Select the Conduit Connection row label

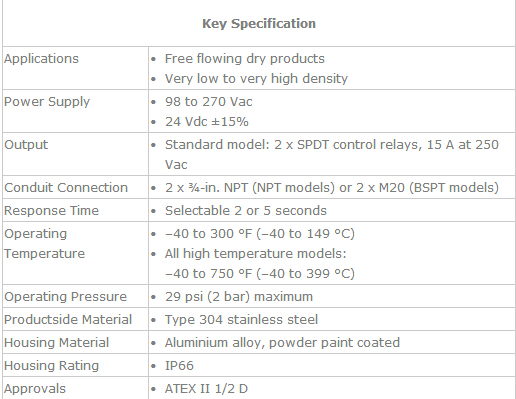[x=66, y=188]
